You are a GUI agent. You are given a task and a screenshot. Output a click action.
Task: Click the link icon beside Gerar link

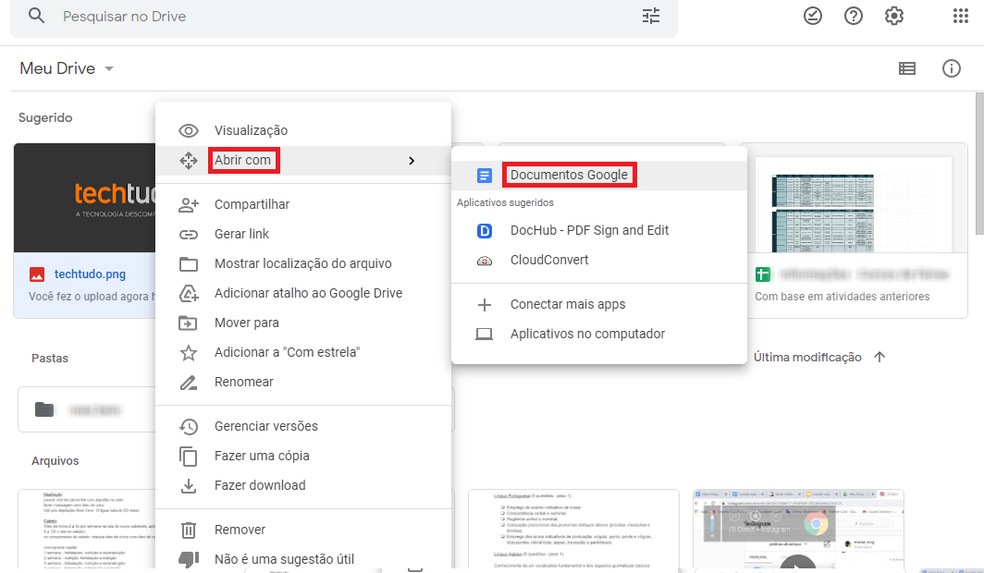tap(188, 234)
